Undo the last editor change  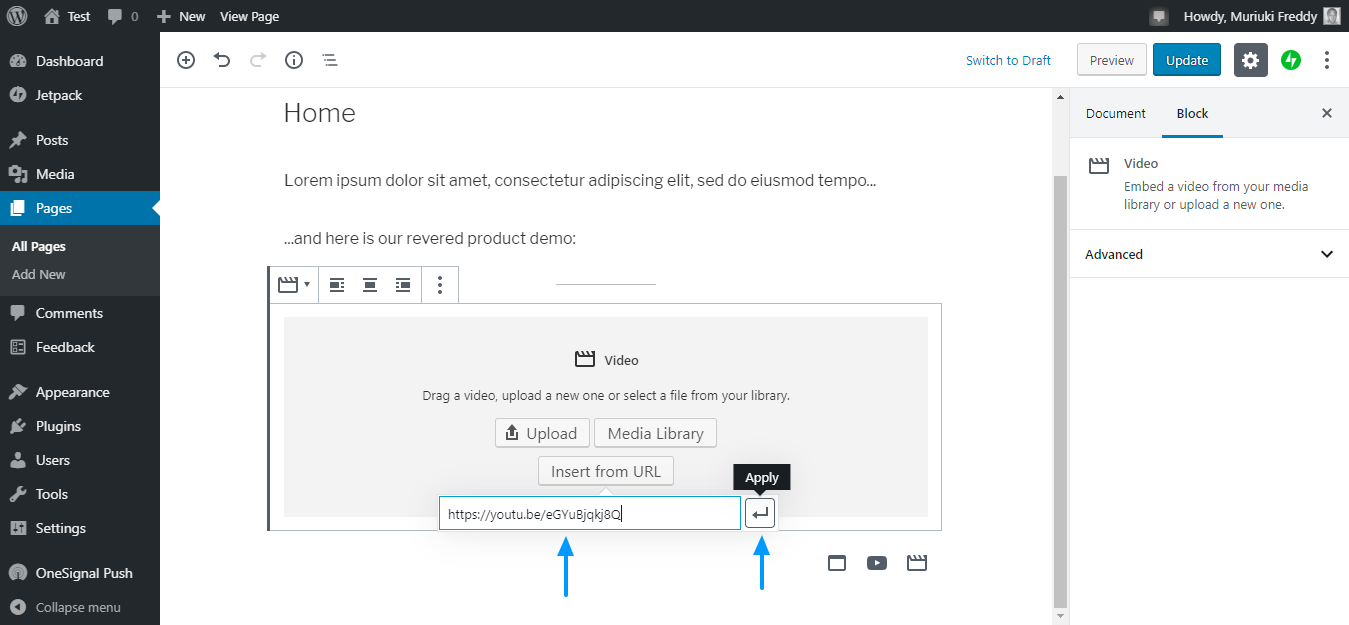[x=222, y=60]
